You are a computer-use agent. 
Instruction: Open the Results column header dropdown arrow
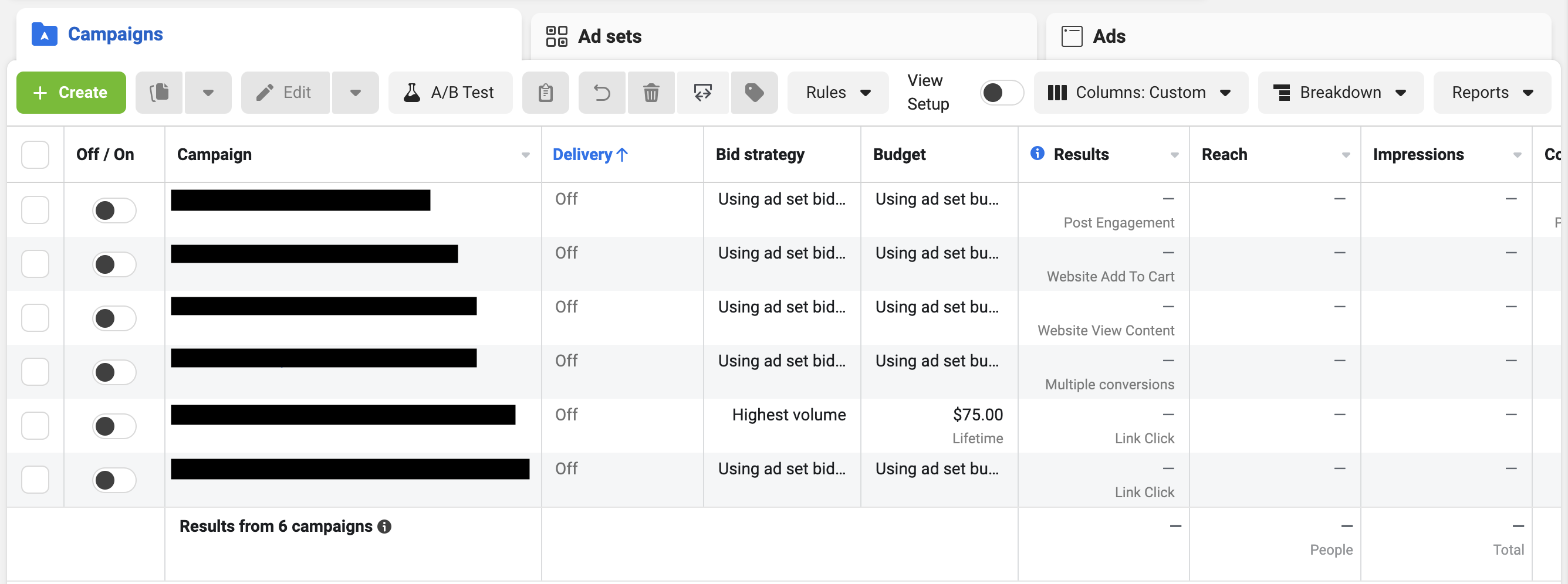tap(1174, 155)
